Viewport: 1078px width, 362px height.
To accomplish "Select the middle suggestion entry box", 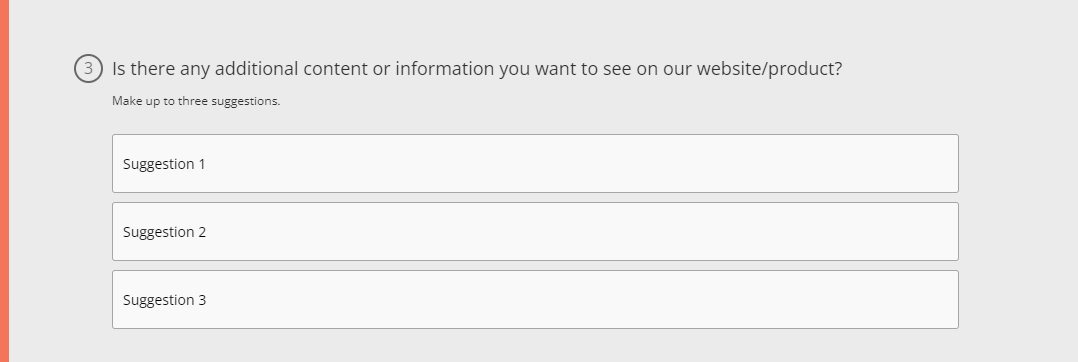I will (535, 231).
